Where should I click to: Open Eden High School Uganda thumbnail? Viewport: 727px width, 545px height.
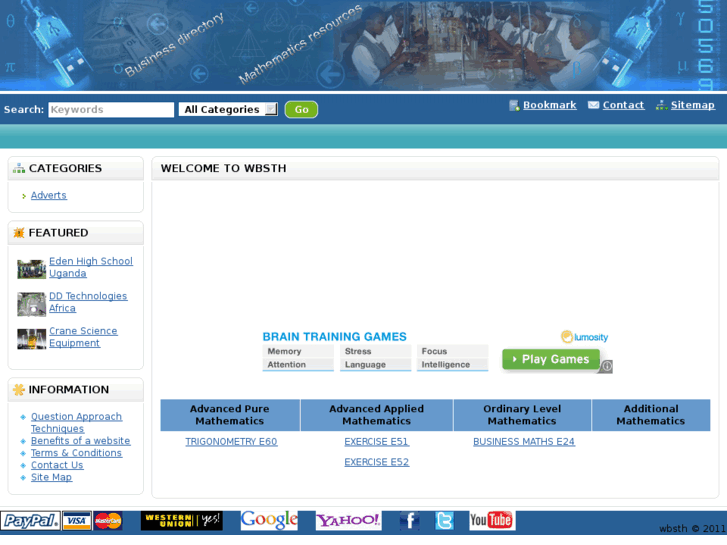coord(32,269)
